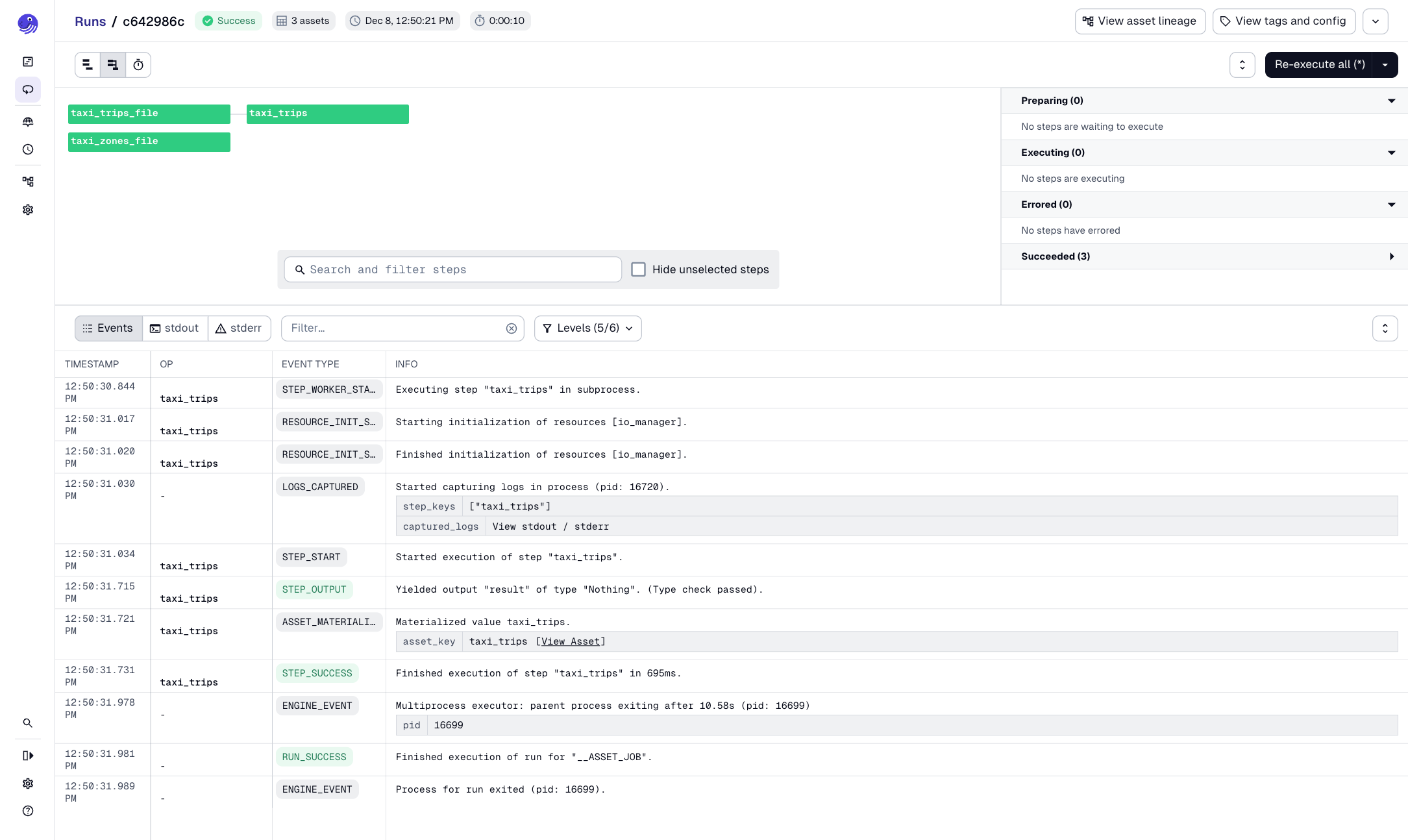This screenshot has height=840, width=1408.
Task: Open the Overview page from the sidebar
Action: point(28,61)
